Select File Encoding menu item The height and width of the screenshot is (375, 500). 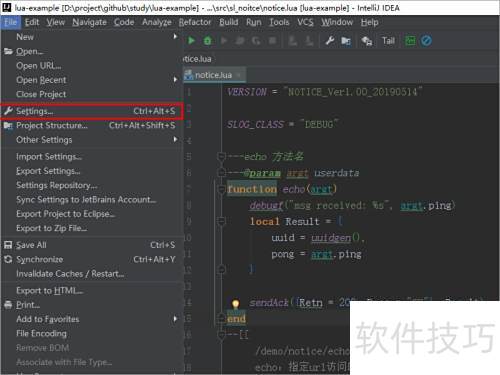pyautogui.click(x=91, y=334)
